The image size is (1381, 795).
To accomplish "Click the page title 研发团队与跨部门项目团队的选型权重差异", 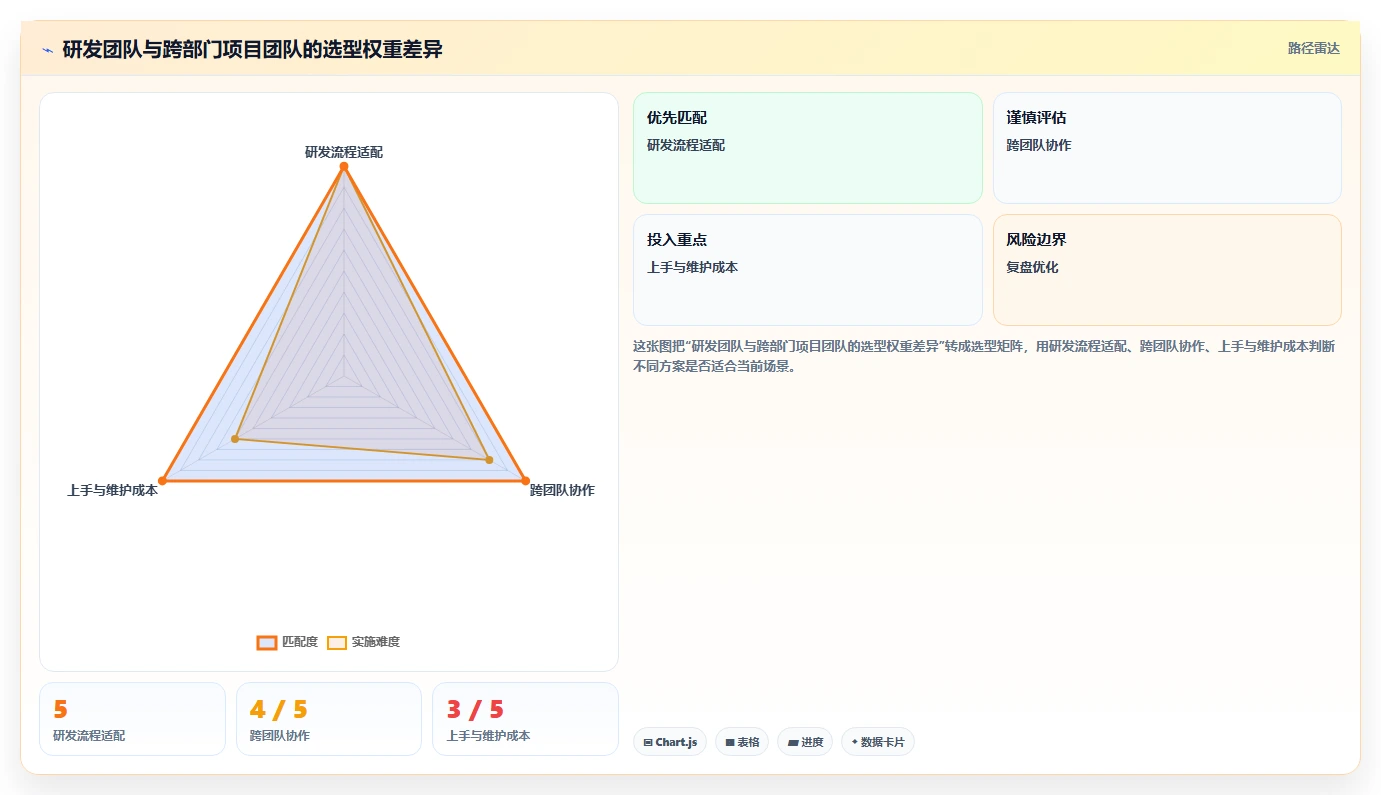I will pyautogui.click(x=252, y=49).
